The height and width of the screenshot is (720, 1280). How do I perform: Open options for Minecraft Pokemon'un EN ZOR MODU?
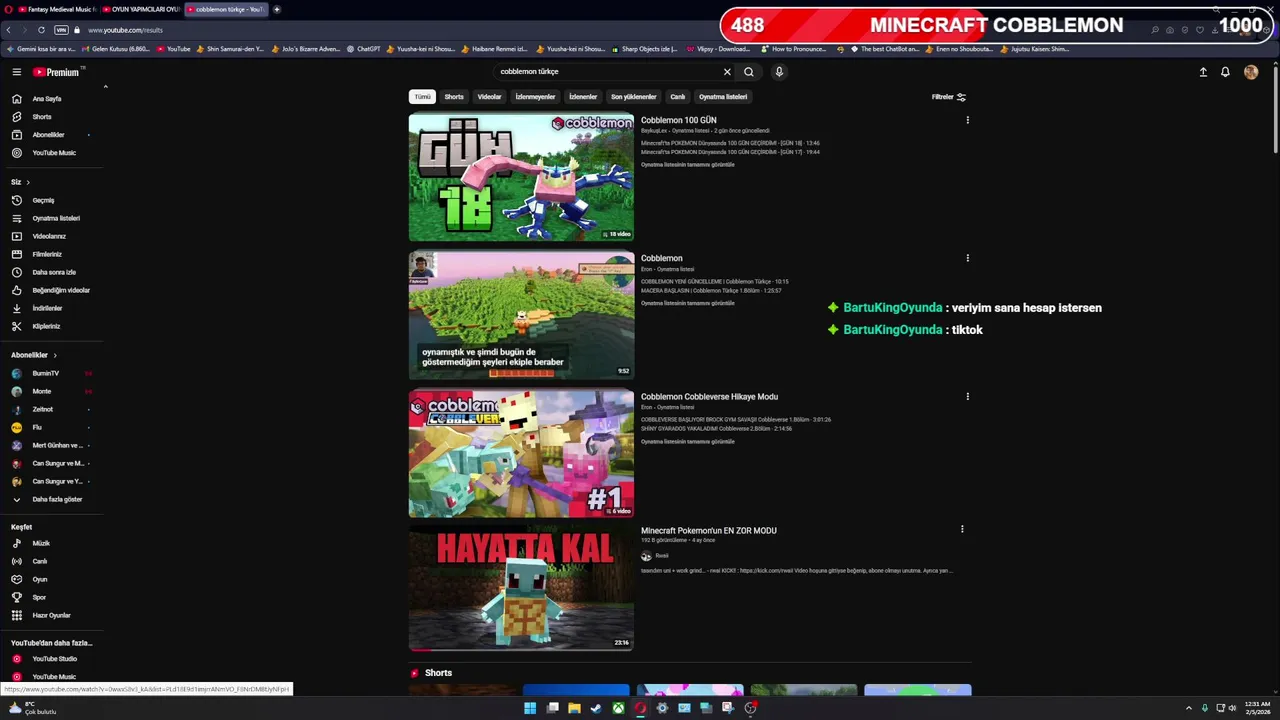tap(962, 529)
